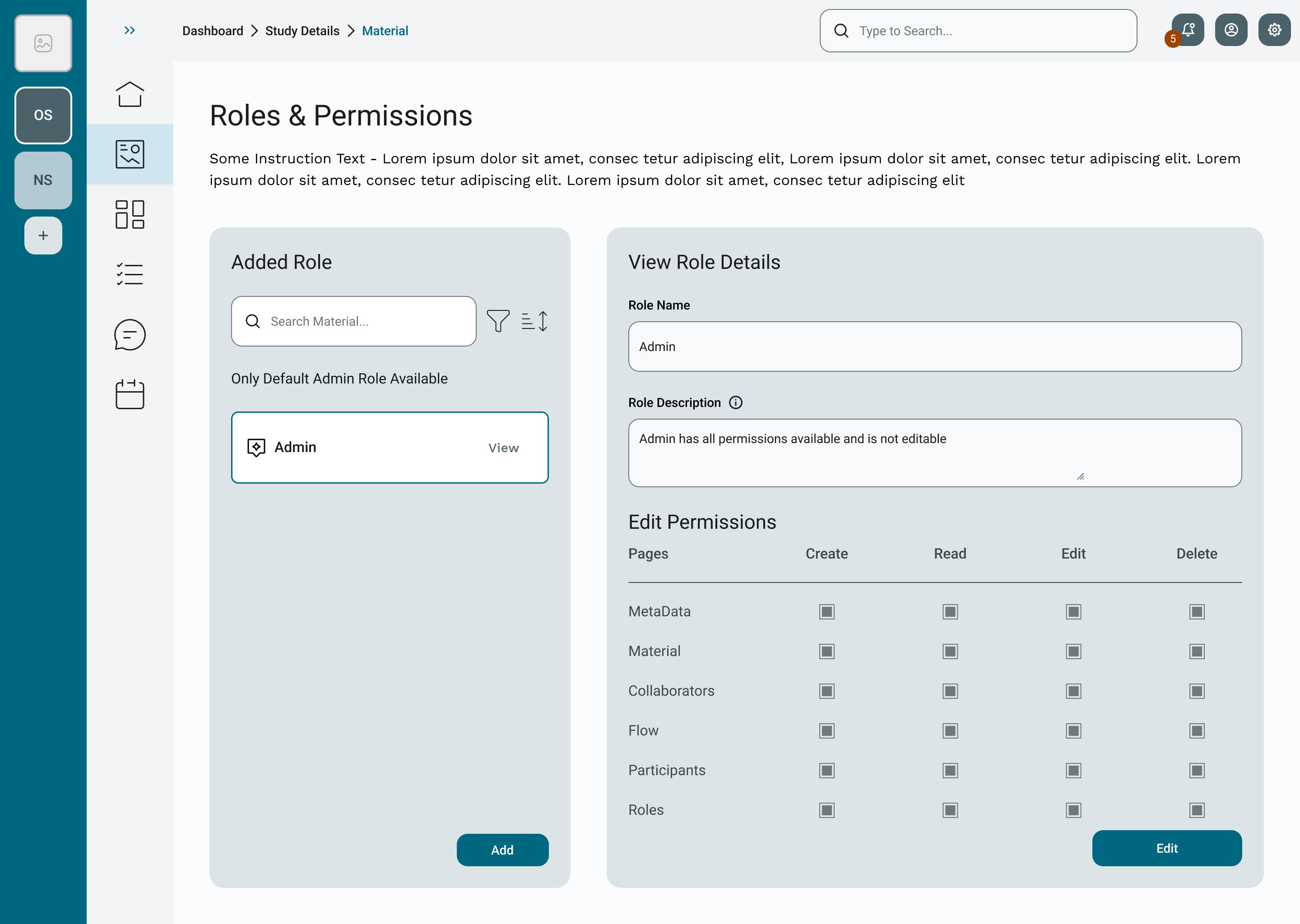Toggle Participants Create checkbox
Image resolution: width=1300 pixels, height=924 pixels.
(827, 771)
